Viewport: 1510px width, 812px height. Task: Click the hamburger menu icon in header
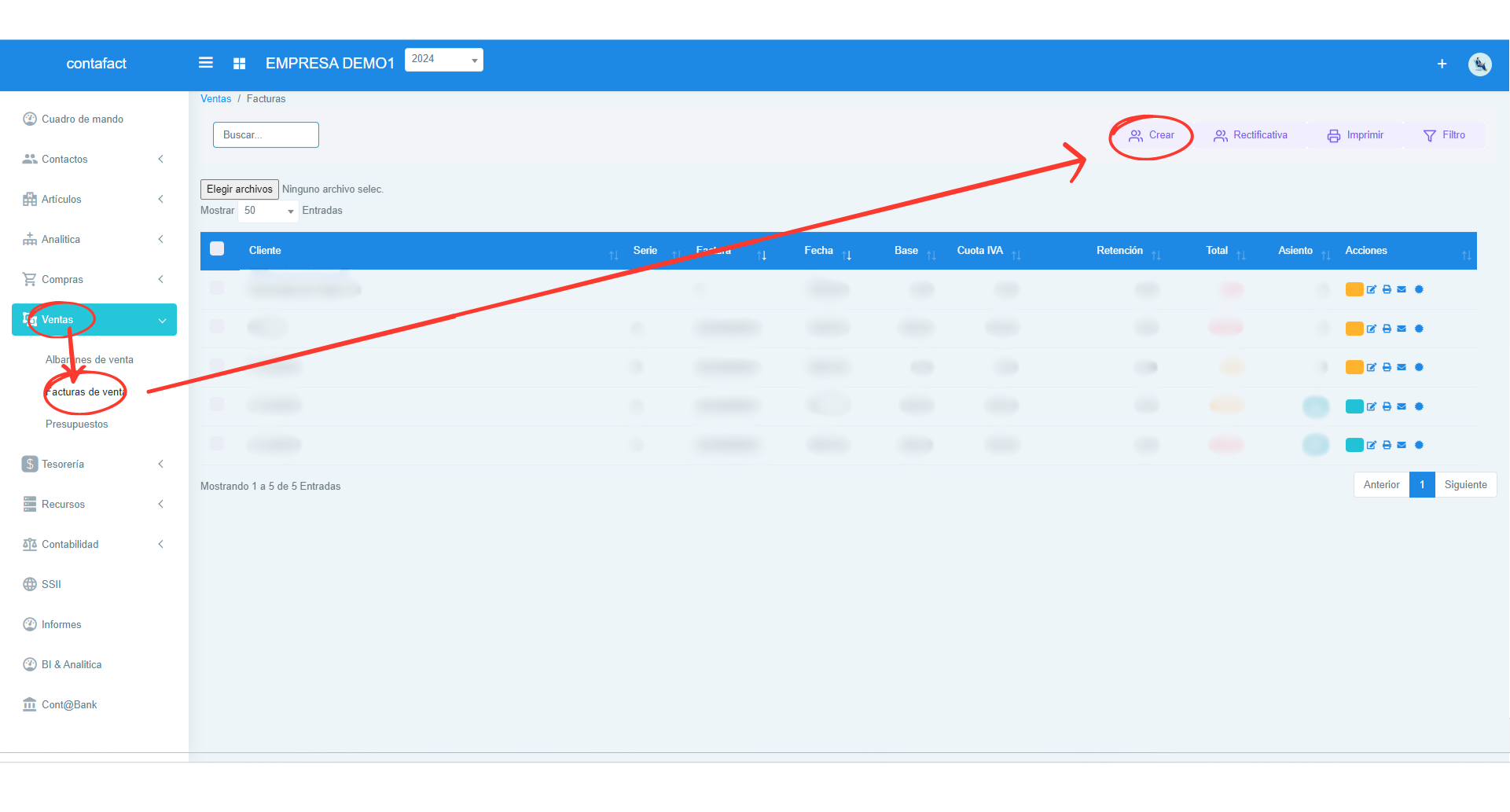[x=206, y=63]
